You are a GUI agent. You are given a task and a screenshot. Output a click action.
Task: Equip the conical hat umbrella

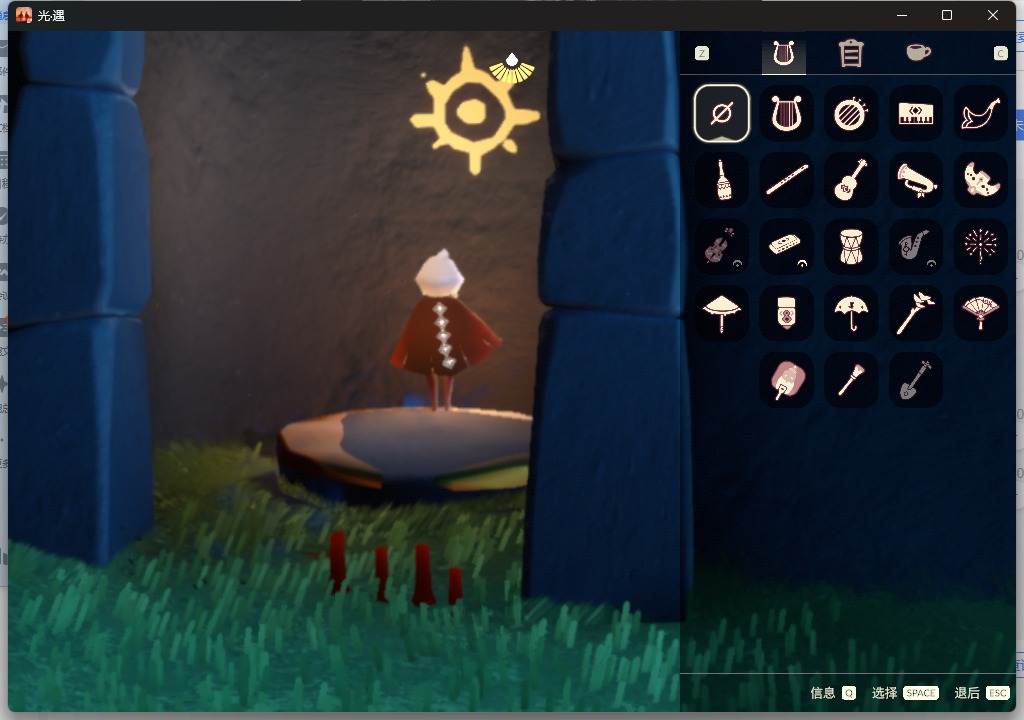[x=722, y=313]
